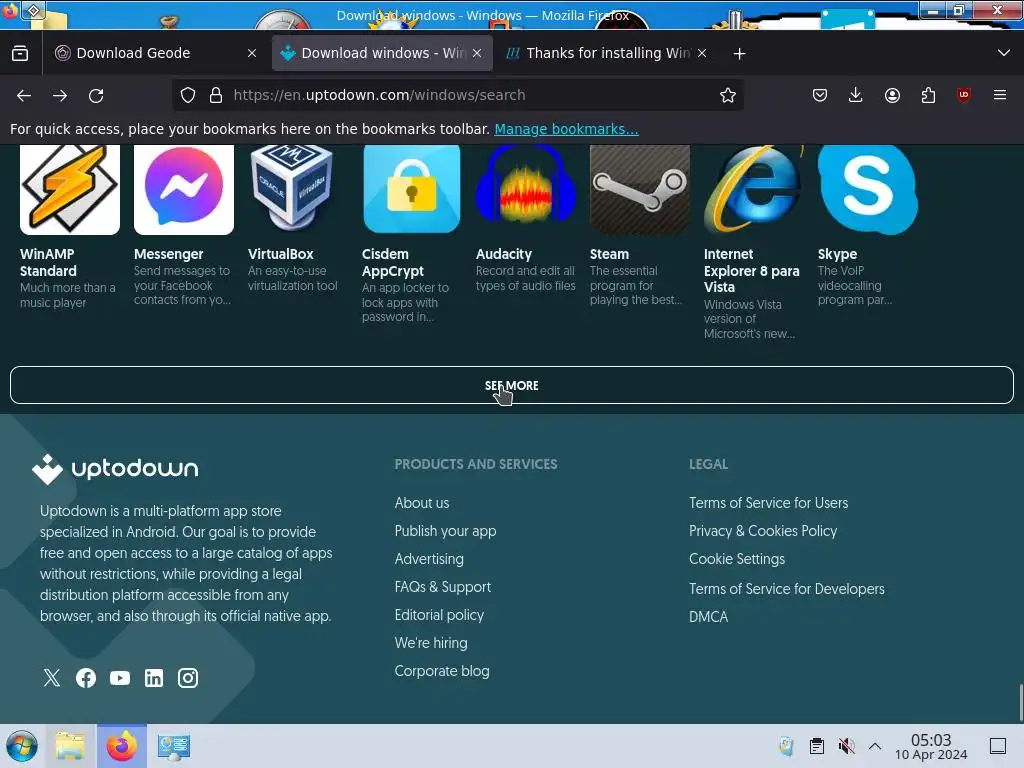
Task: Show hidden system tray icons chevron
Action: point(875,746)
